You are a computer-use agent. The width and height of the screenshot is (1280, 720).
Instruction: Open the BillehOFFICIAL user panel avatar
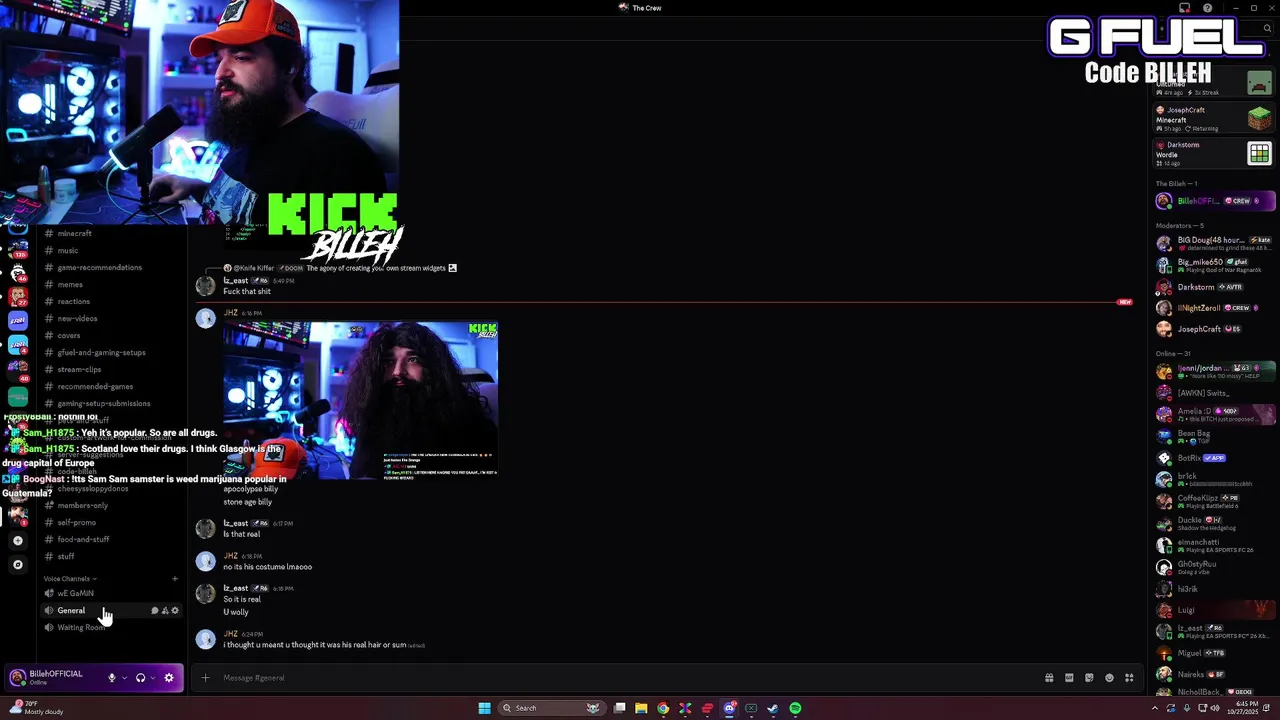tap(17, 678)
